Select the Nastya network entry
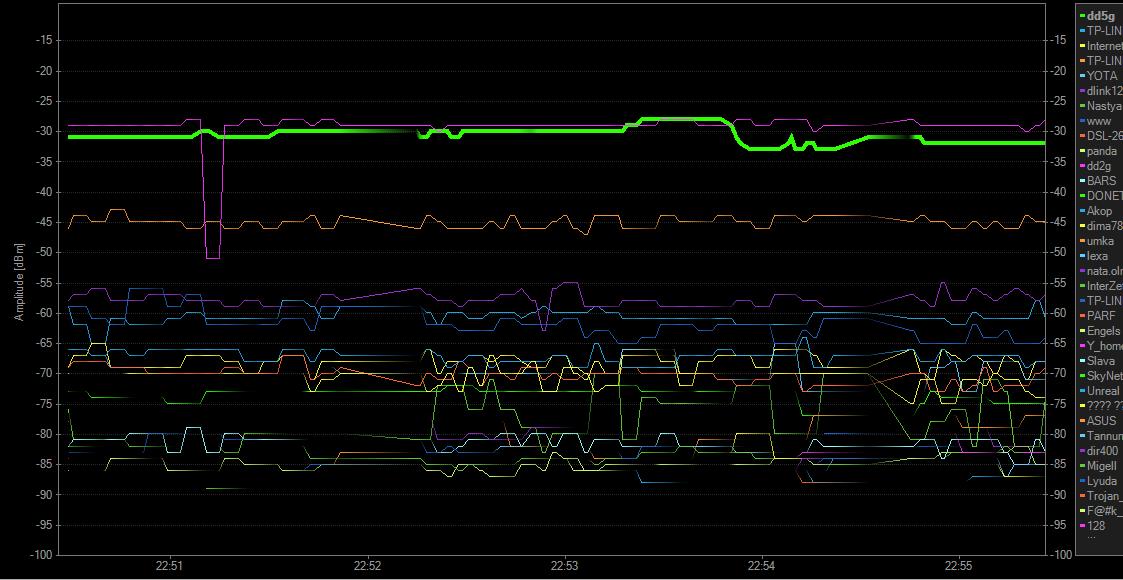 pyautogui.click(x=1099, y=105)
